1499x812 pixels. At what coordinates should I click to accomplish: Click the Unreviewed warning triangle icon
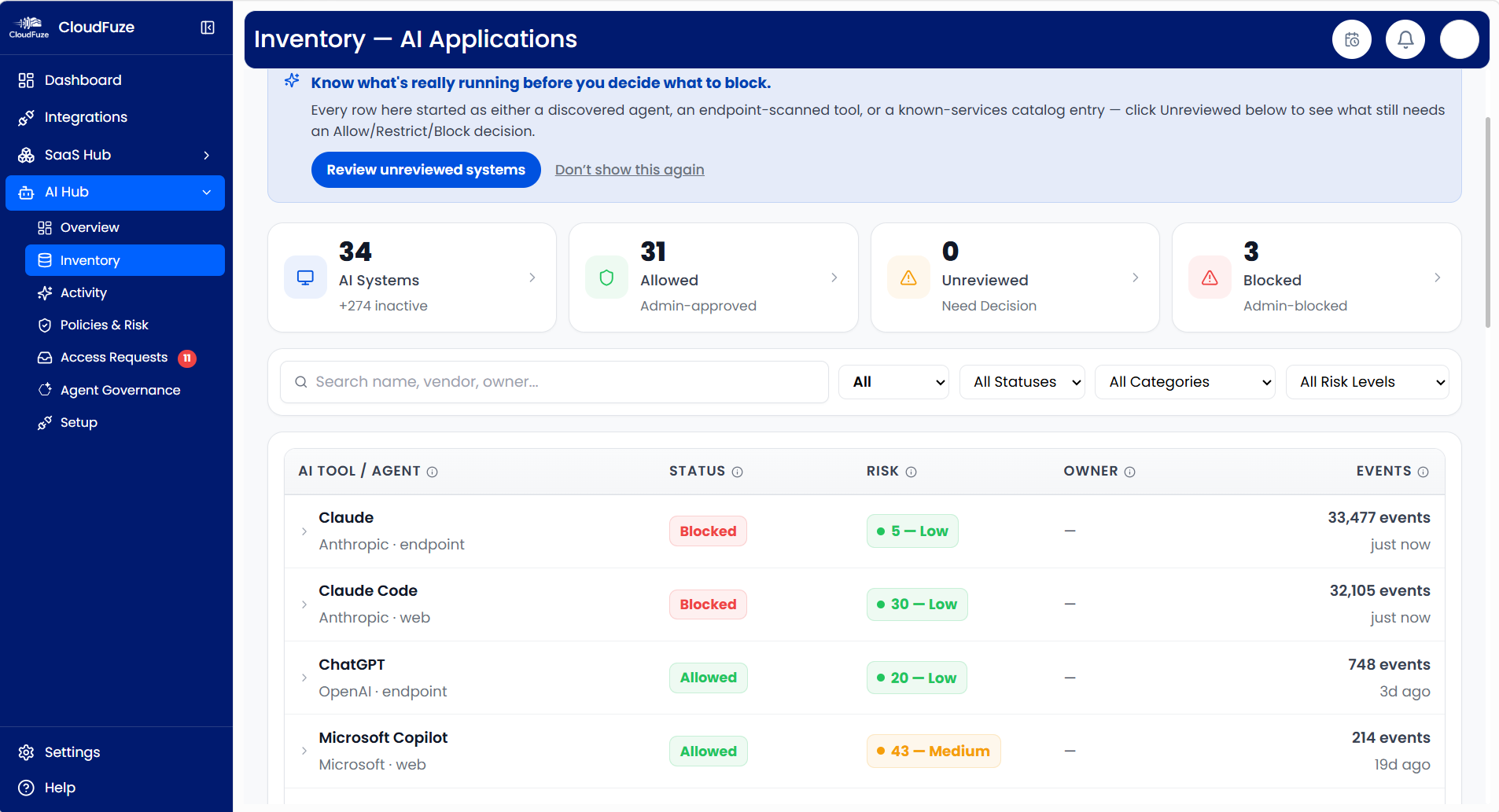[x=908, y=277]
